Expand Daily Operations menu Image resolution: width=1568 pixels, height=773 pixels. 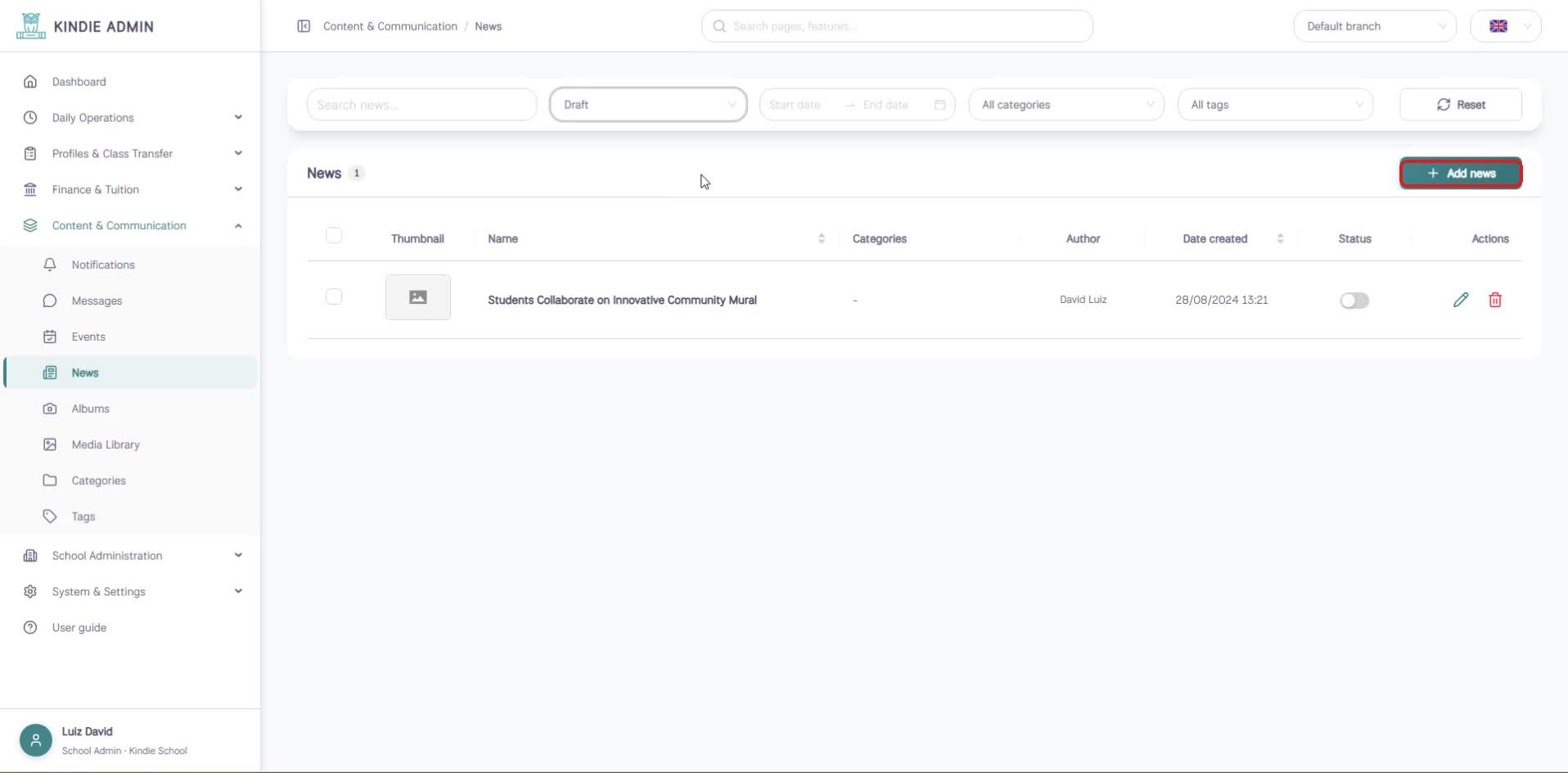[130, 117]
